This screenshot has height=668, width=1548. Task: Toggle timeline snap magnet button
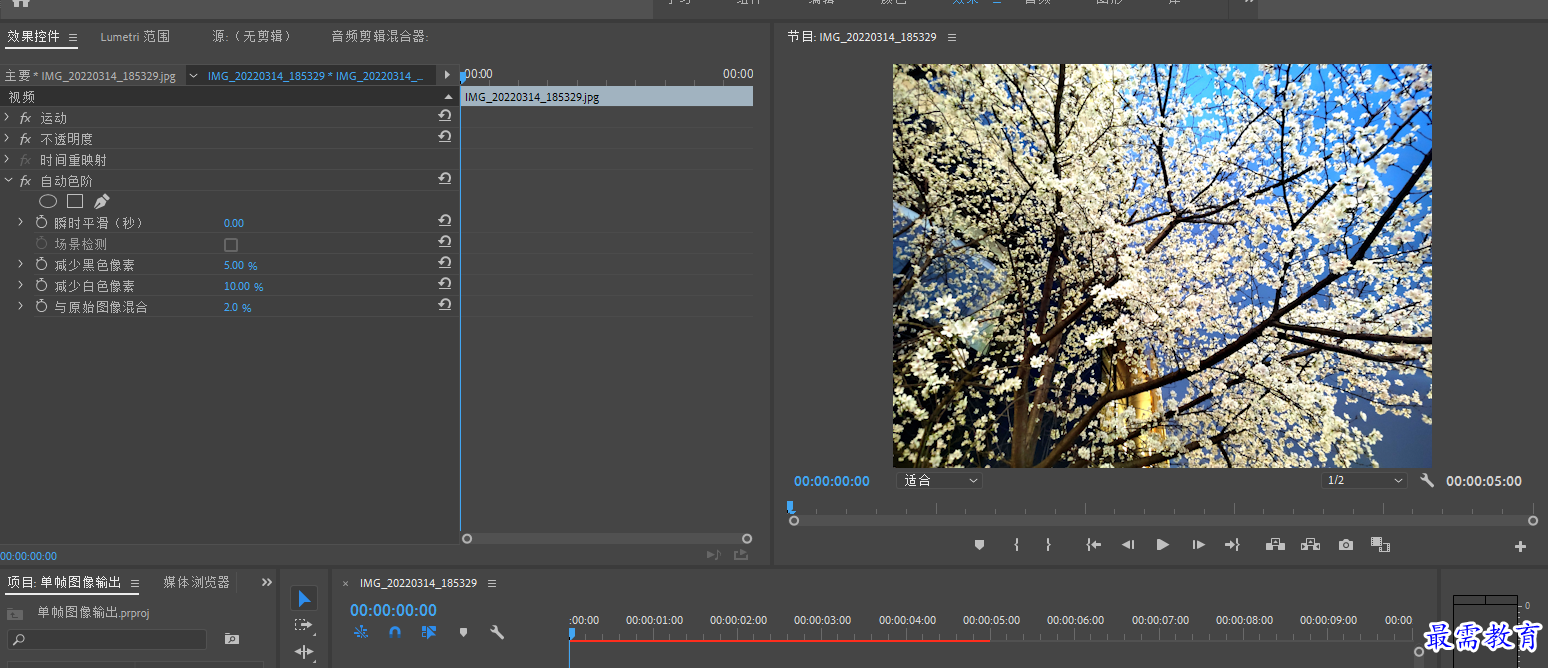(395, 632)
